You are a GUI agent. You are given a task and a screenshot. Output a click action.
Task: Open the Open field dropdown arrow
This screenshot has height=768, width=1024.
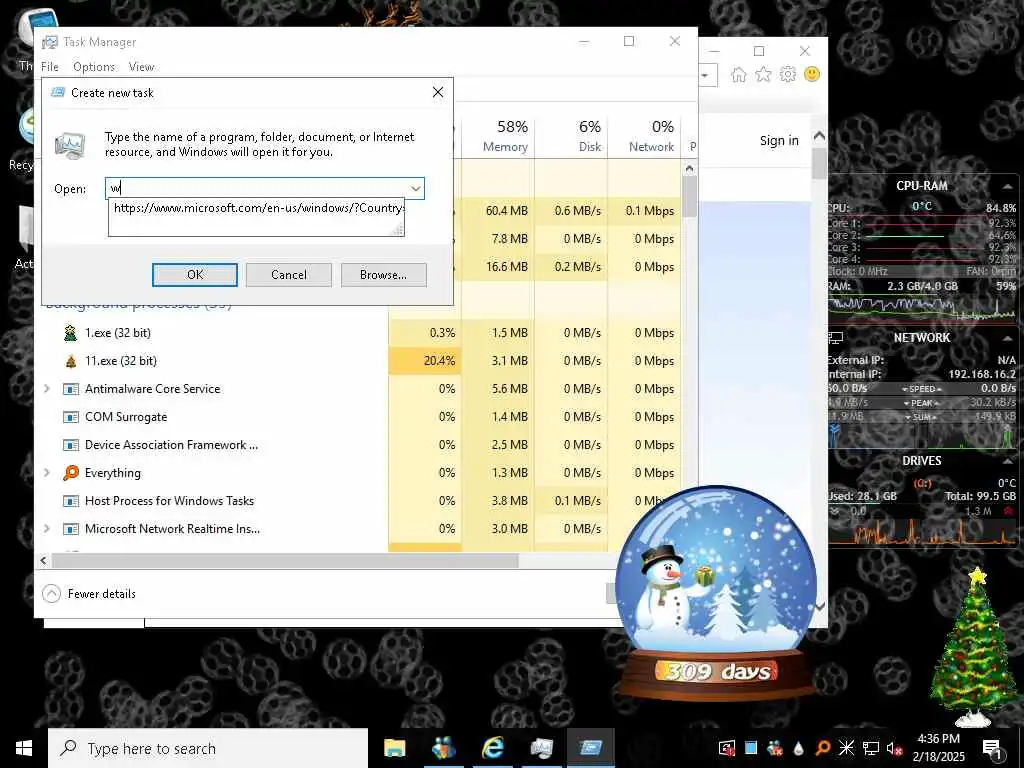pos(415,189)
